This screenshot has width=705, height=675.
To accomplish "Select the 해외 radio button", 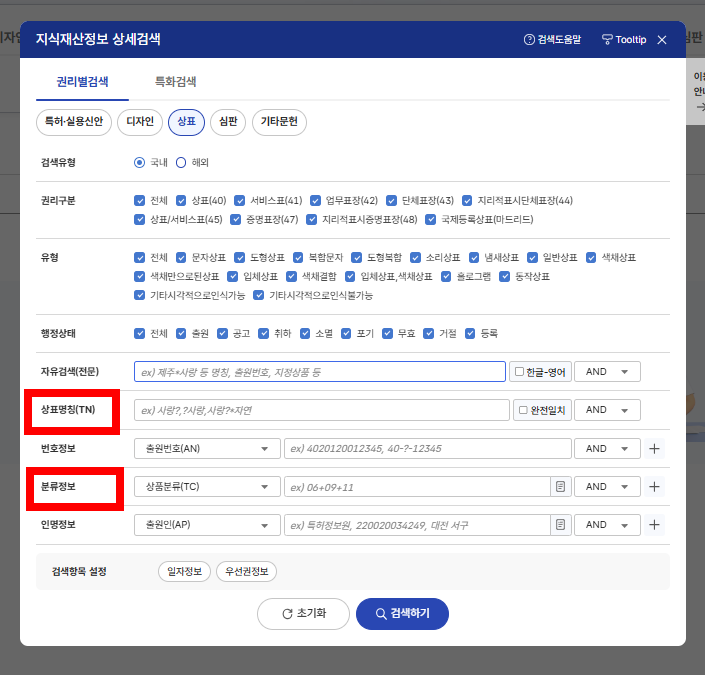I will coord(181,162).
